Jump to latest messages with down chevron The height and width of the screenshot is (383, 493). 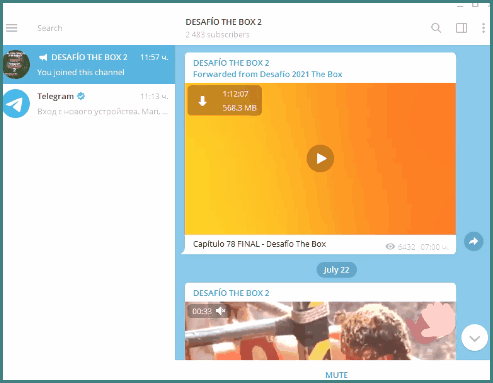(474, 338)
